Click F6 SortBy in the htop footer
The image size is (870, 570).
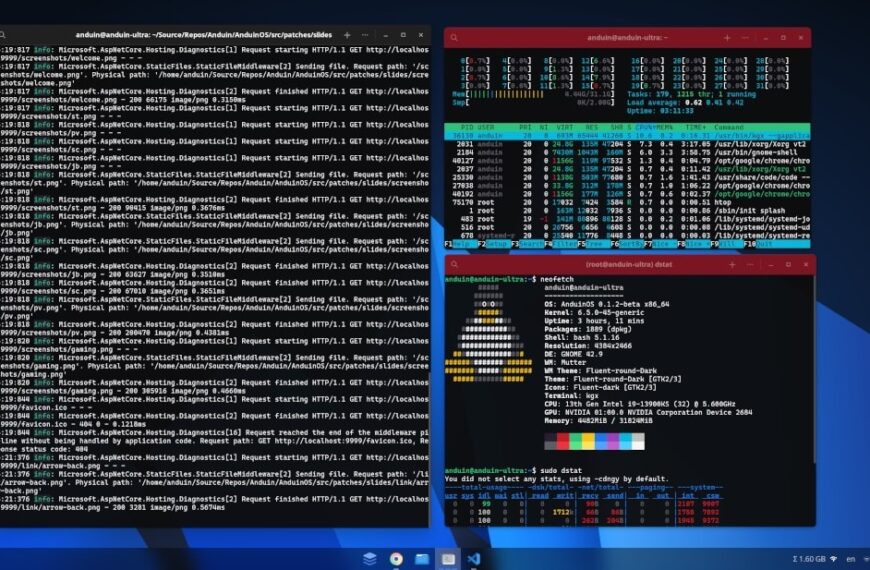coord(627,244)
